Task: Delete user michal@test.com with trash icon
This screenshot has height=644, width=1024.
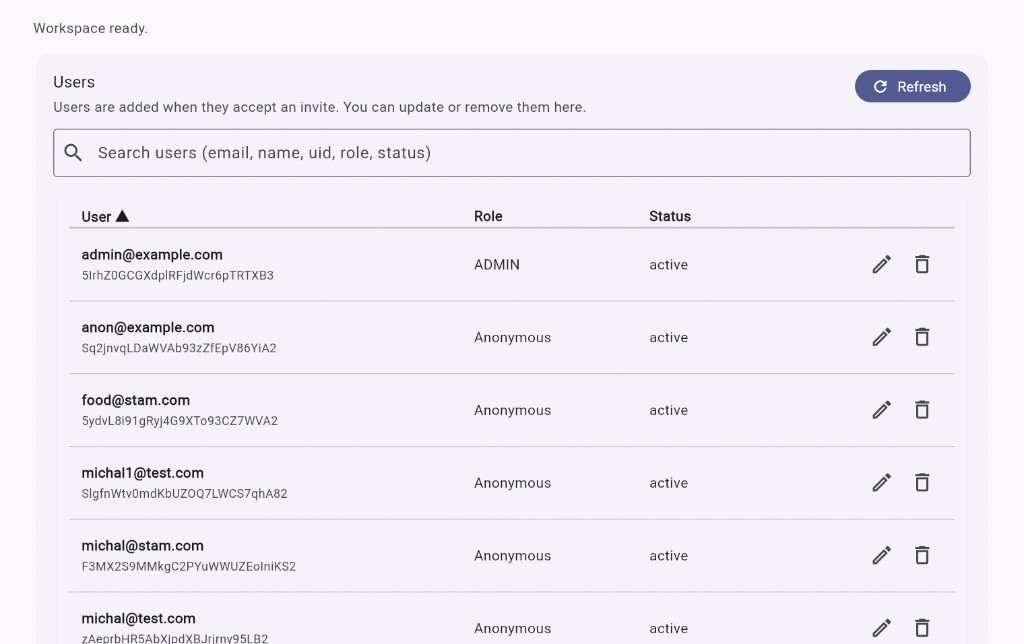Action: (922, 628)
